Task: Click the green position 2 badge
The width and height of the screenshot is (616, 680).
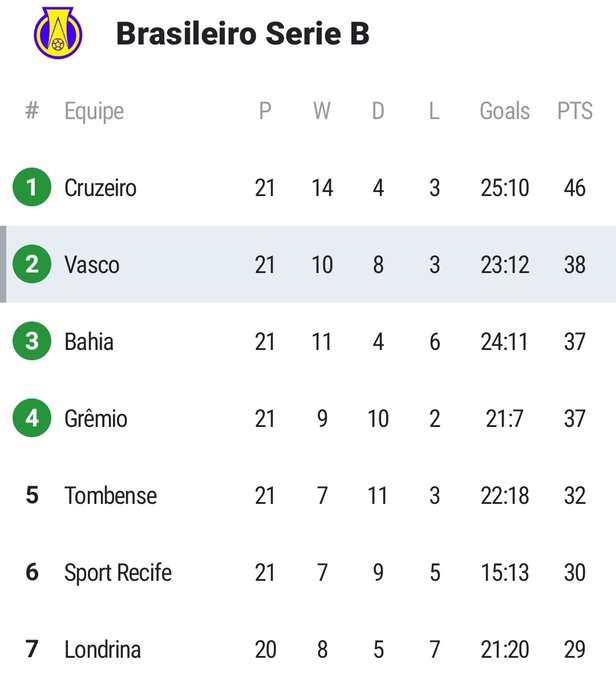Action: 32,264
